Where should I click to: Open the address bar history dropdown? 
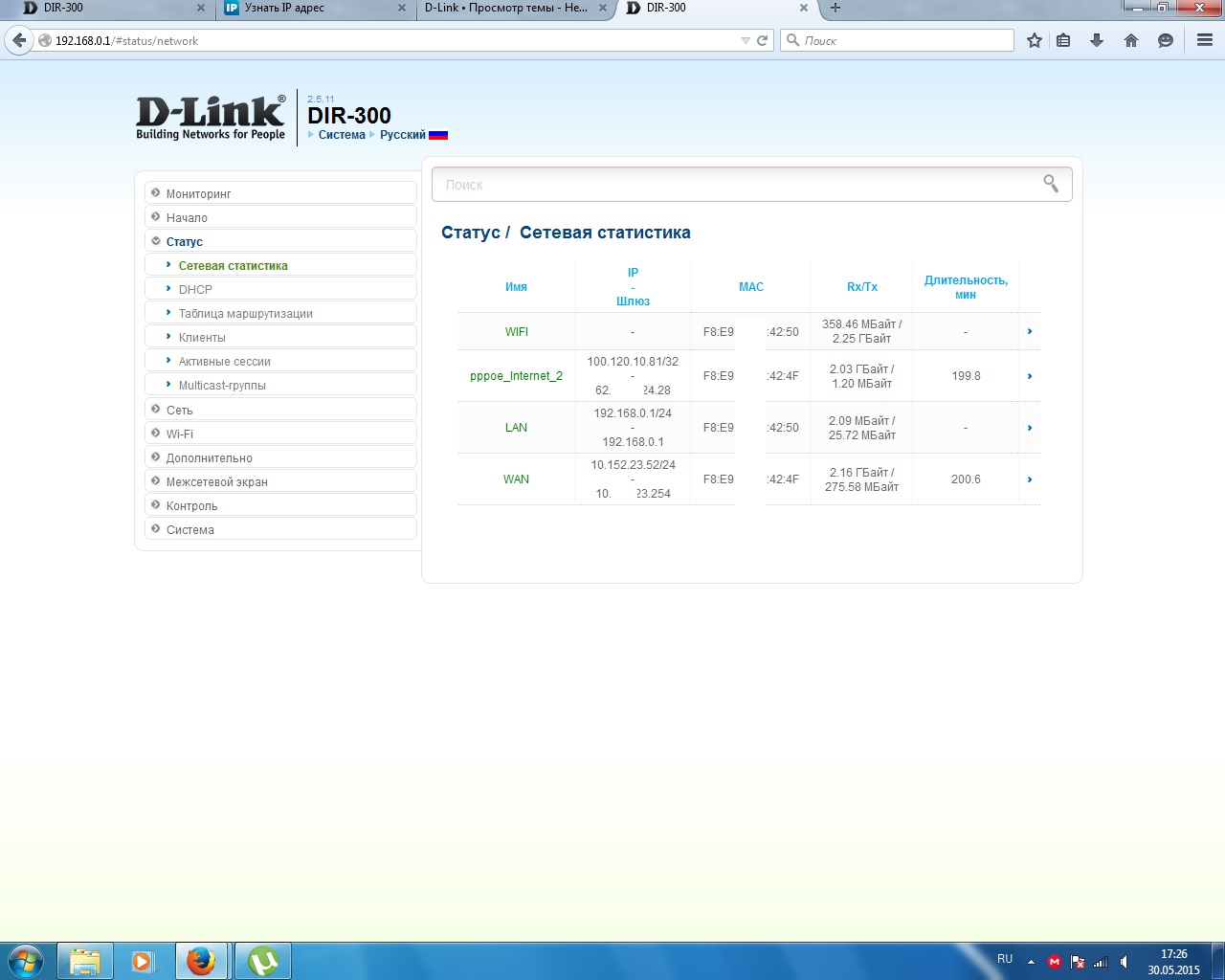[x=746, y=40]
